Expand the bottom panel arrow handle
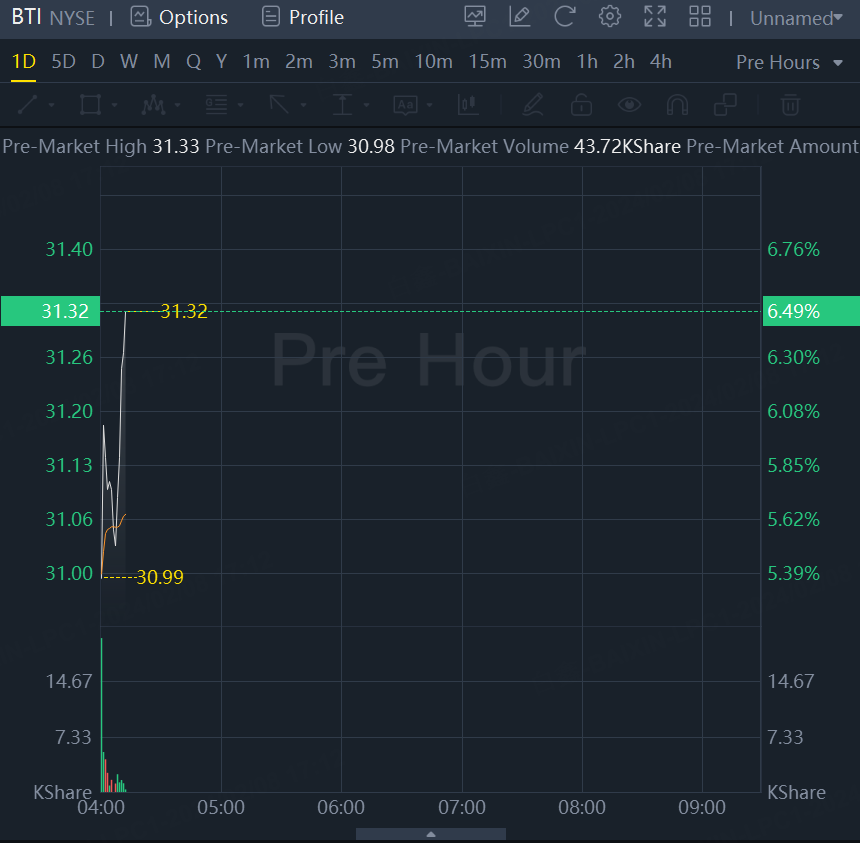 coord(431,834)
